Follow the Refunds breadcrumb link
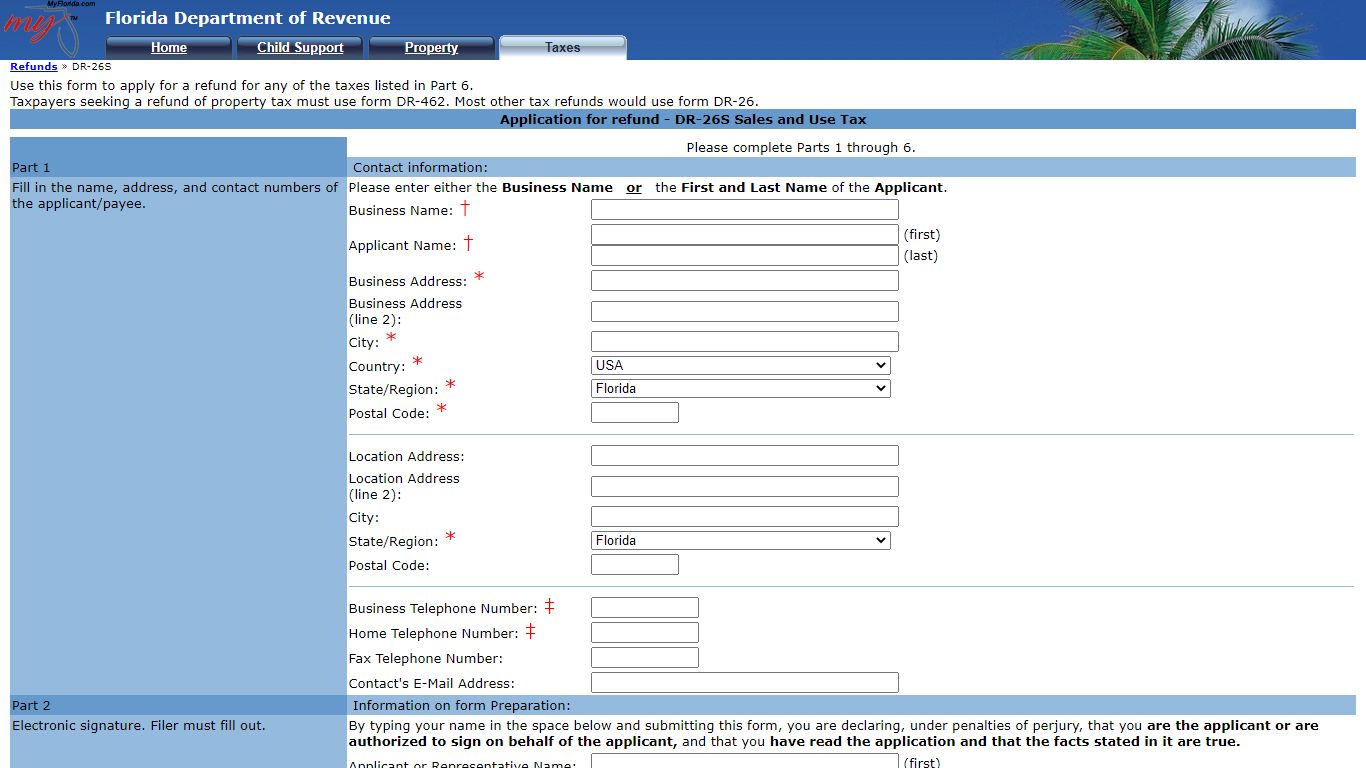1366x768 pixels. 34,66
